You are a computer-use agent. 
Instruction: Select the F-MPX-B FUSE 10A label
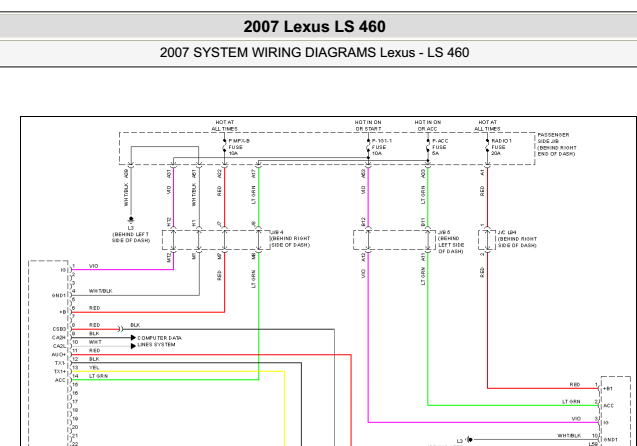(x=238, y=147)
